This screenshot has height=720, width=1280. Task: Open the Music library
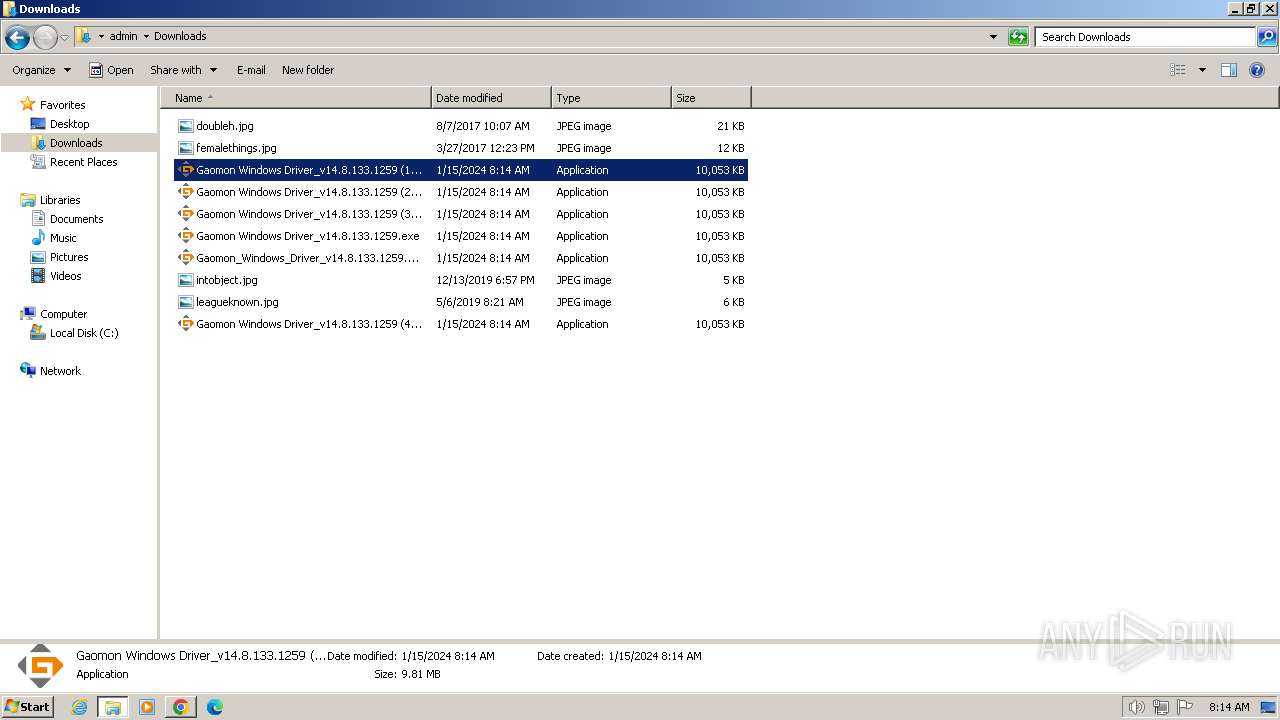tap(63, 238)
